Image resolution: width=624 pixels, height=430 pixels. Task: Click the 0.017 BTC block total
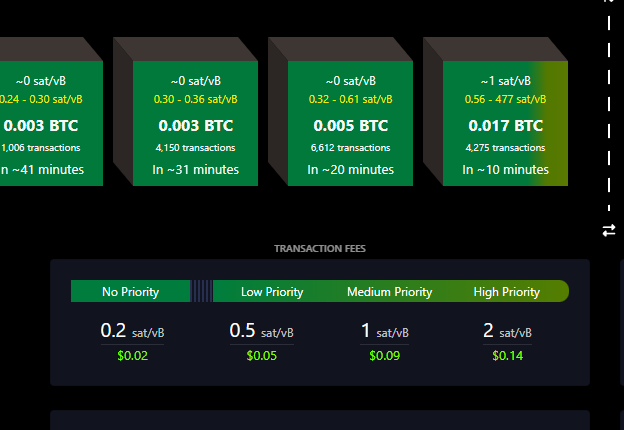pyautogui.click(x=505, y=126)
